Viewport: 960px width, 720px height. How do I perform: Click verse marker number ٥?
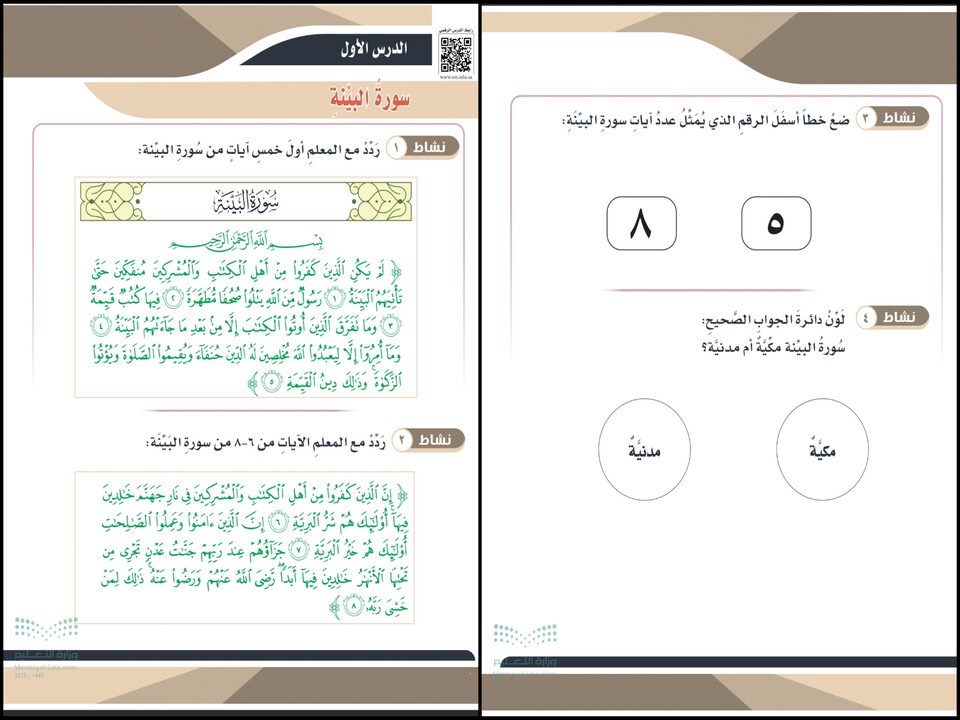272,383
